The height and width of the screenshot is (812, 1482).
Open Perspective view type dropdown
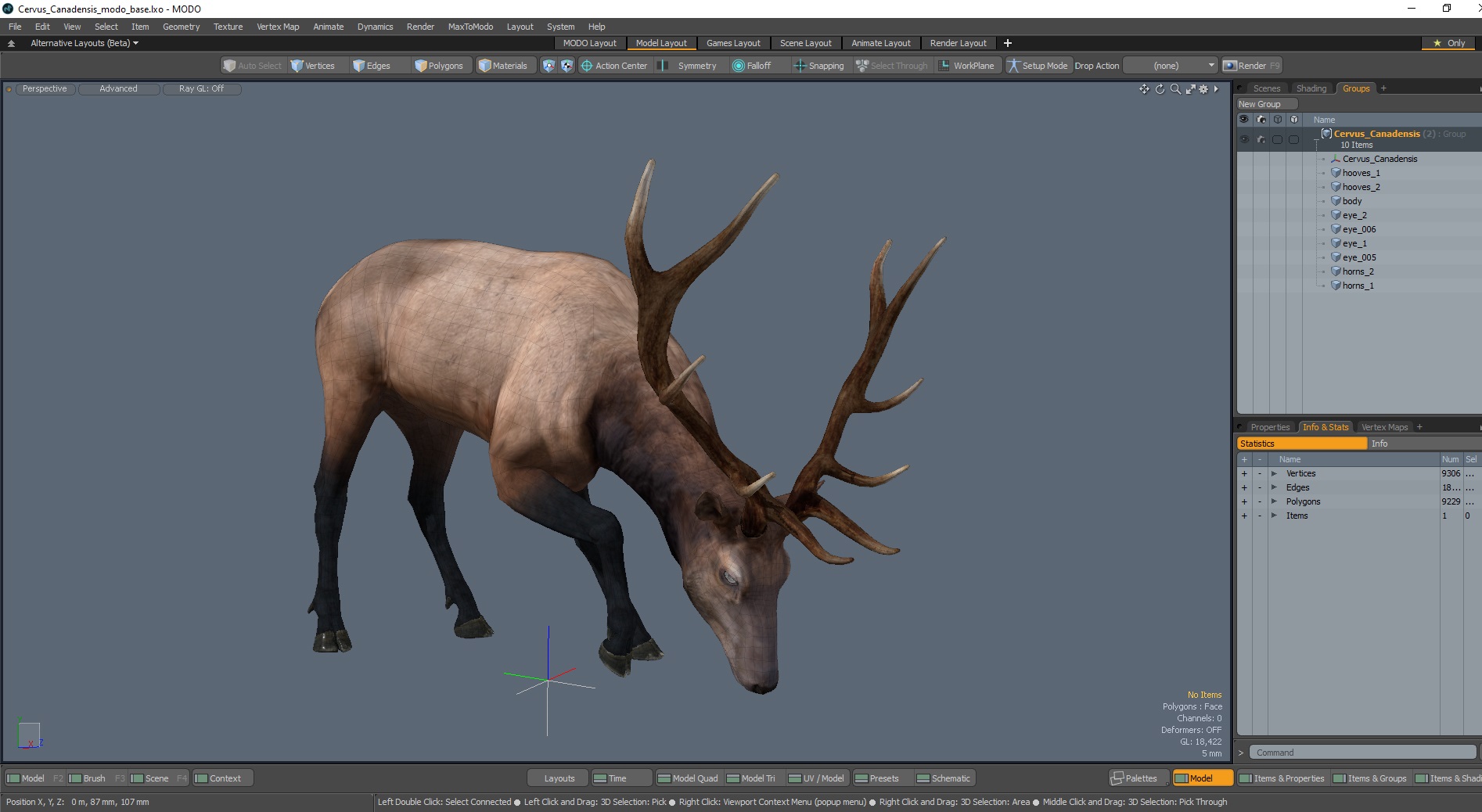pos(45,89)
